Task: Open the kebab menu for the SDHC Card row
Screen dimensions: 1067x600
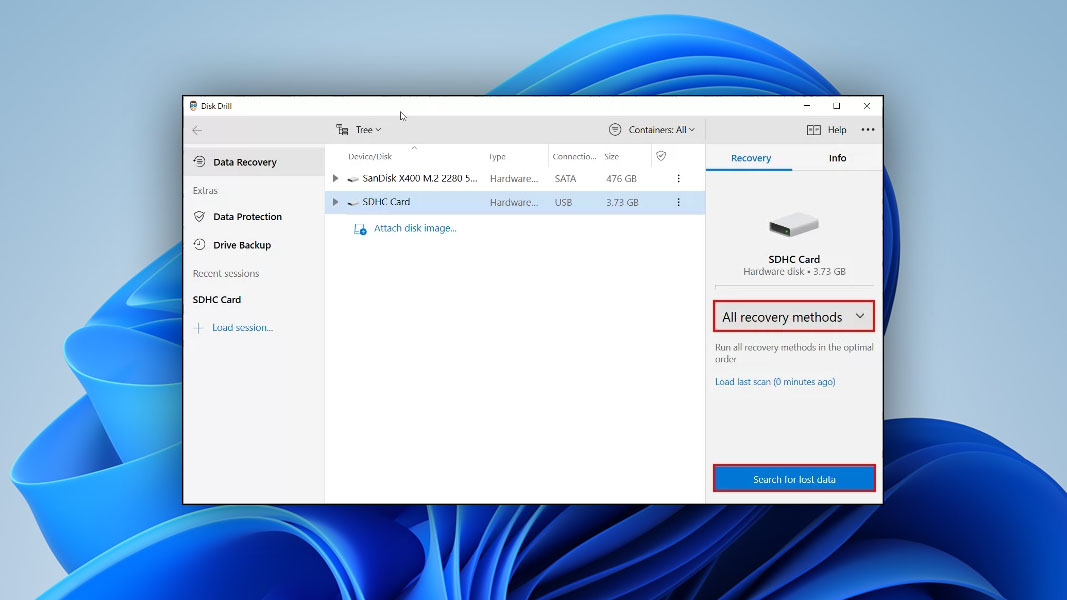Action: click(x=678, y=202)
